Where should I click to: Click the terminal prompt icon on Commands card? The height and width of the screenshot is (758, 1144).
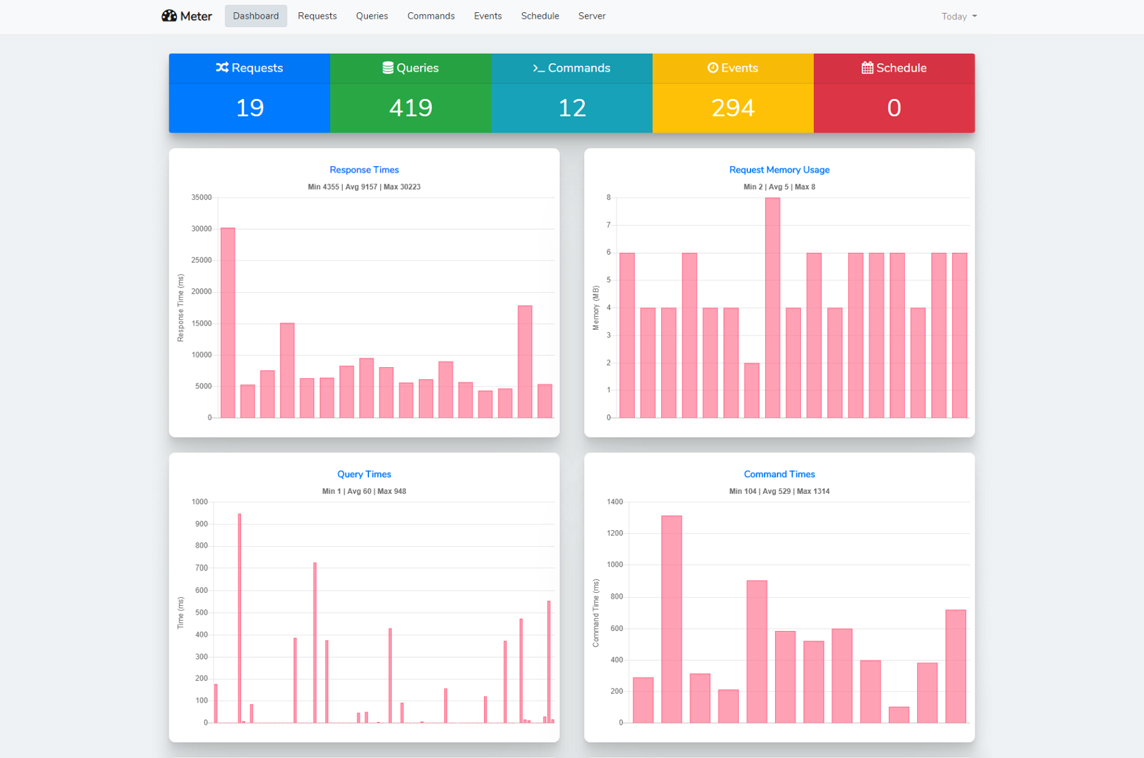pyautogui.click(x=538, y=68)
